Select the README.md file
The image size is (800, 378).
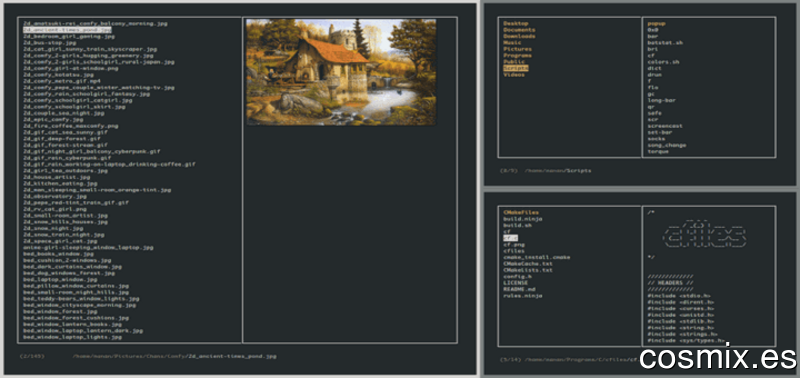[519, 289]
